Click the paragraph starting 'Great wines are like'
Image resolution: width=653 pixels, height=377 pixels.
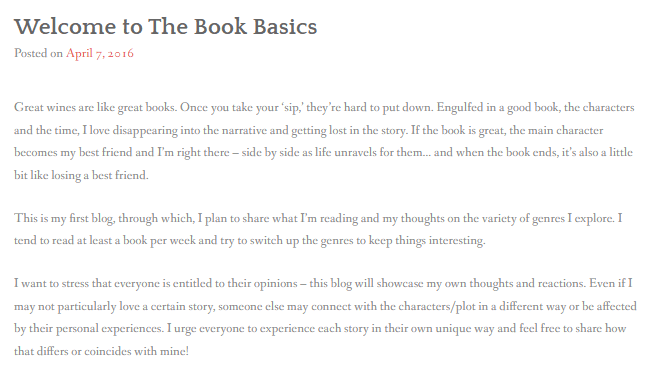(325, 141)
